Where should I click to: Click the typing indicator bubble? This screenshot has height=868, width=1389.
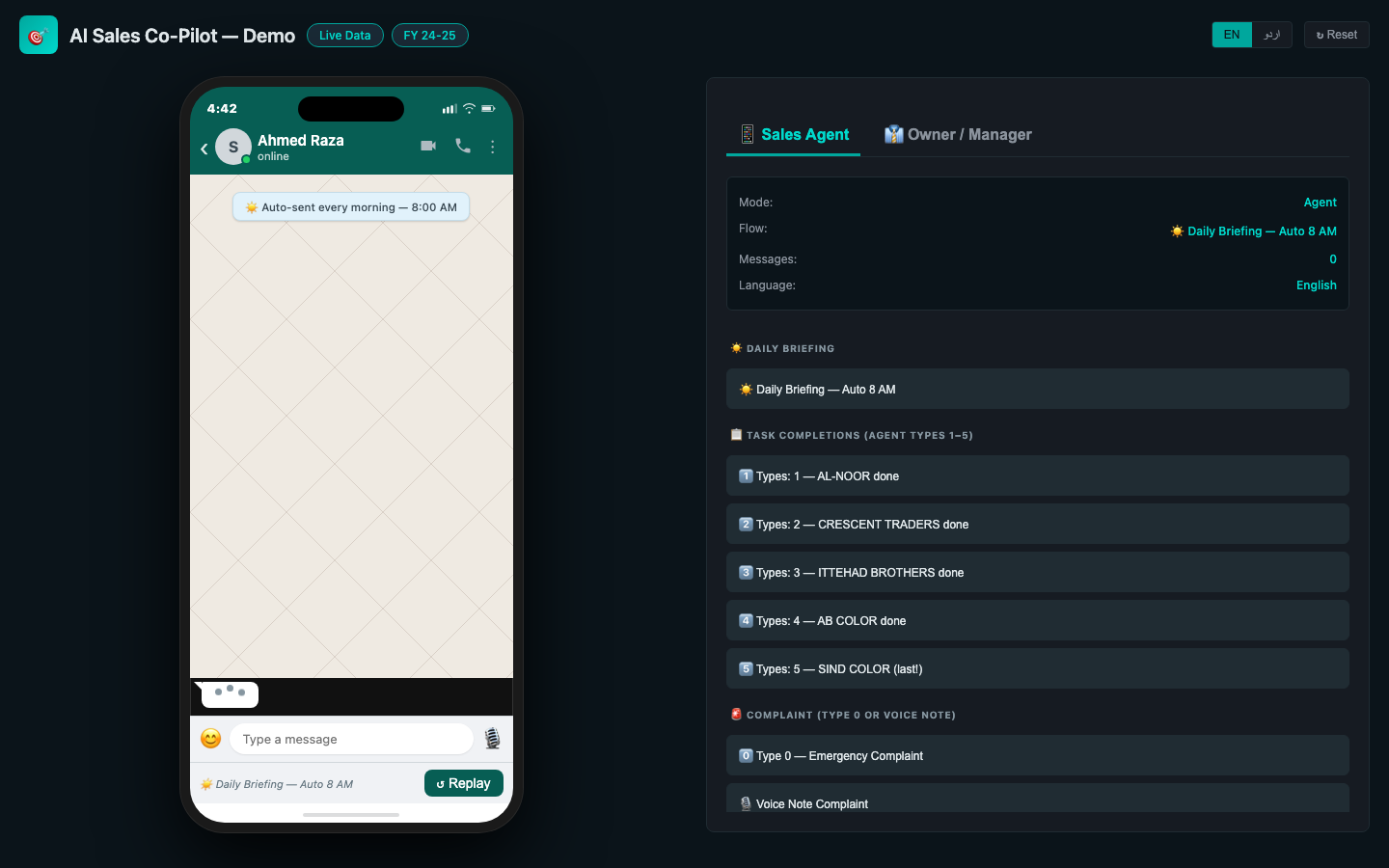click(x=229, y=692)
